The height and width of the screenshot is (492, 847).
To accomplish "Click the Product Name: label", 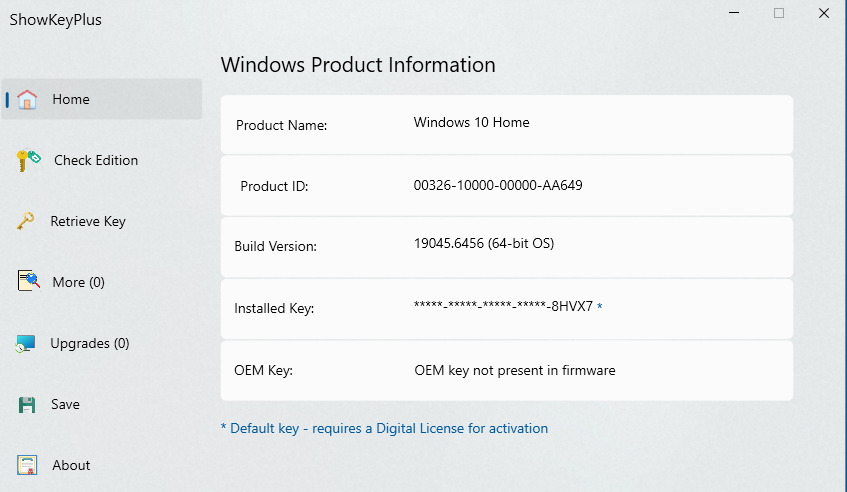I will 281,126.
